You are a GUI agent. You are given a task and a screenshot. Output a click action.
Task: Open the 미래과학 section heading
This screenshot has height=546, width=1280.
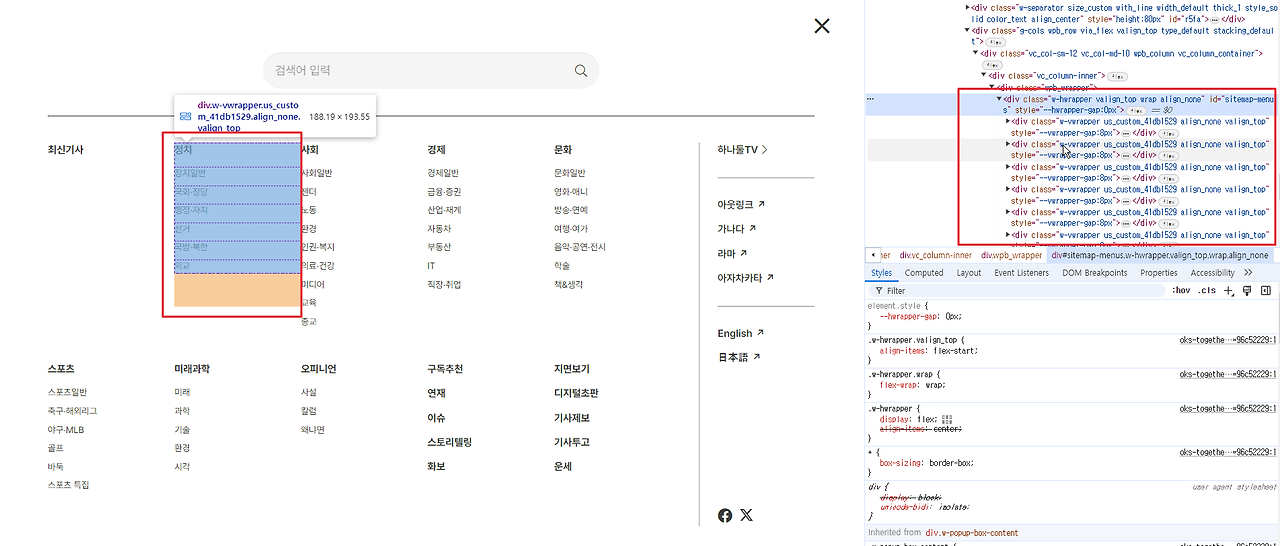tap(192, 369)
